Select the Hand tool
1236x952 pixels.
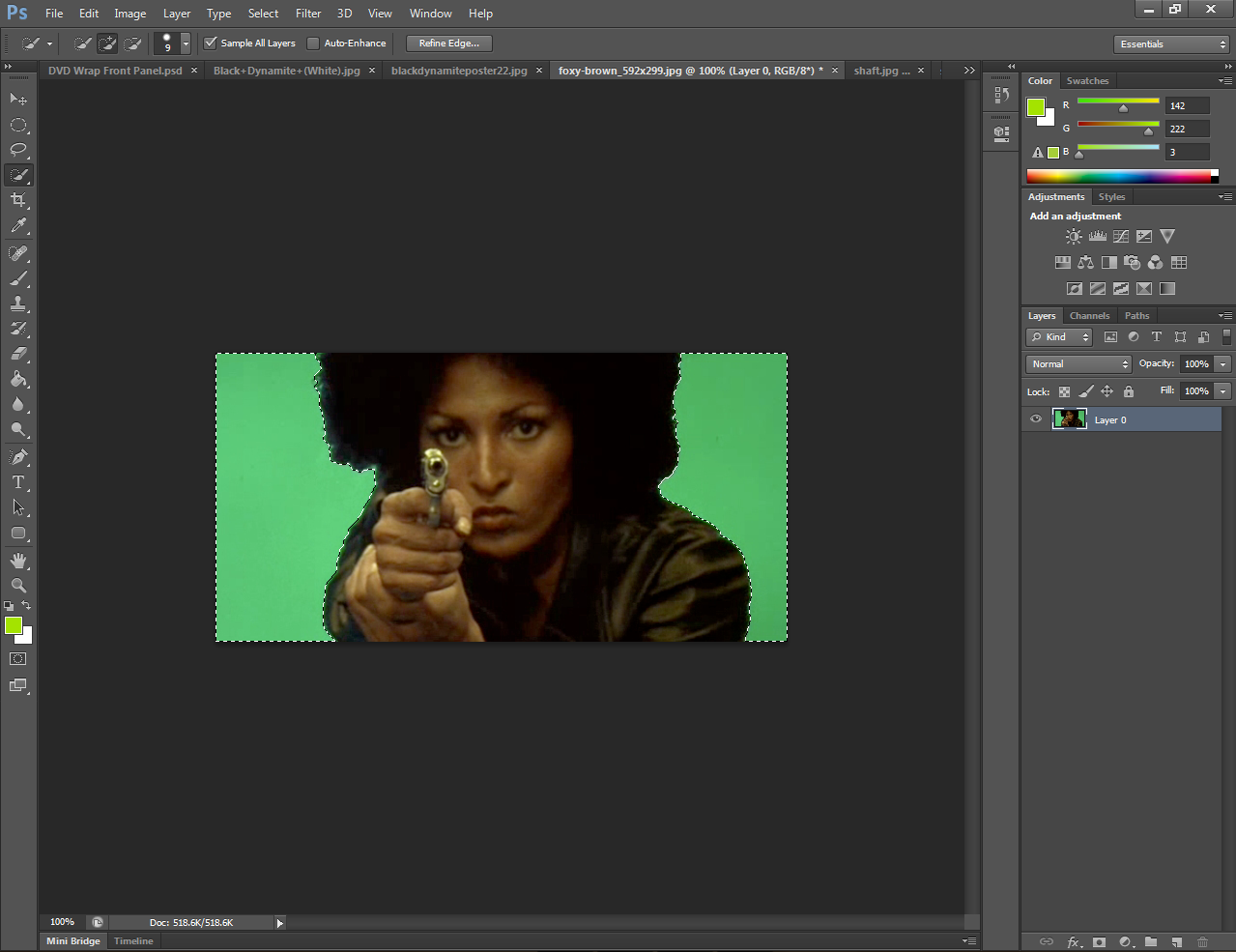tap(18, 561)
